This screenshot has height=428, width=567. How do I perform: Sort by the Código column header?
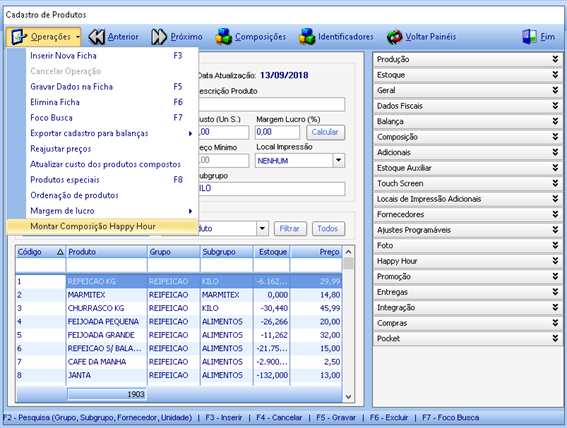(x=40, y=252)
